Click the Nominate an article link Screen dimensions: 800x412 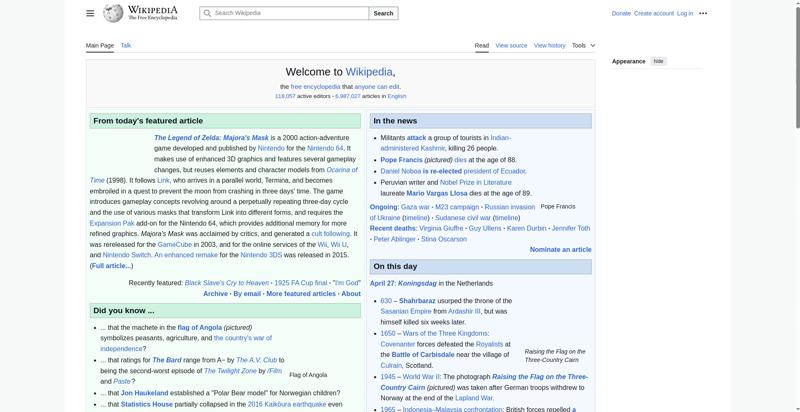click(561, 249)
